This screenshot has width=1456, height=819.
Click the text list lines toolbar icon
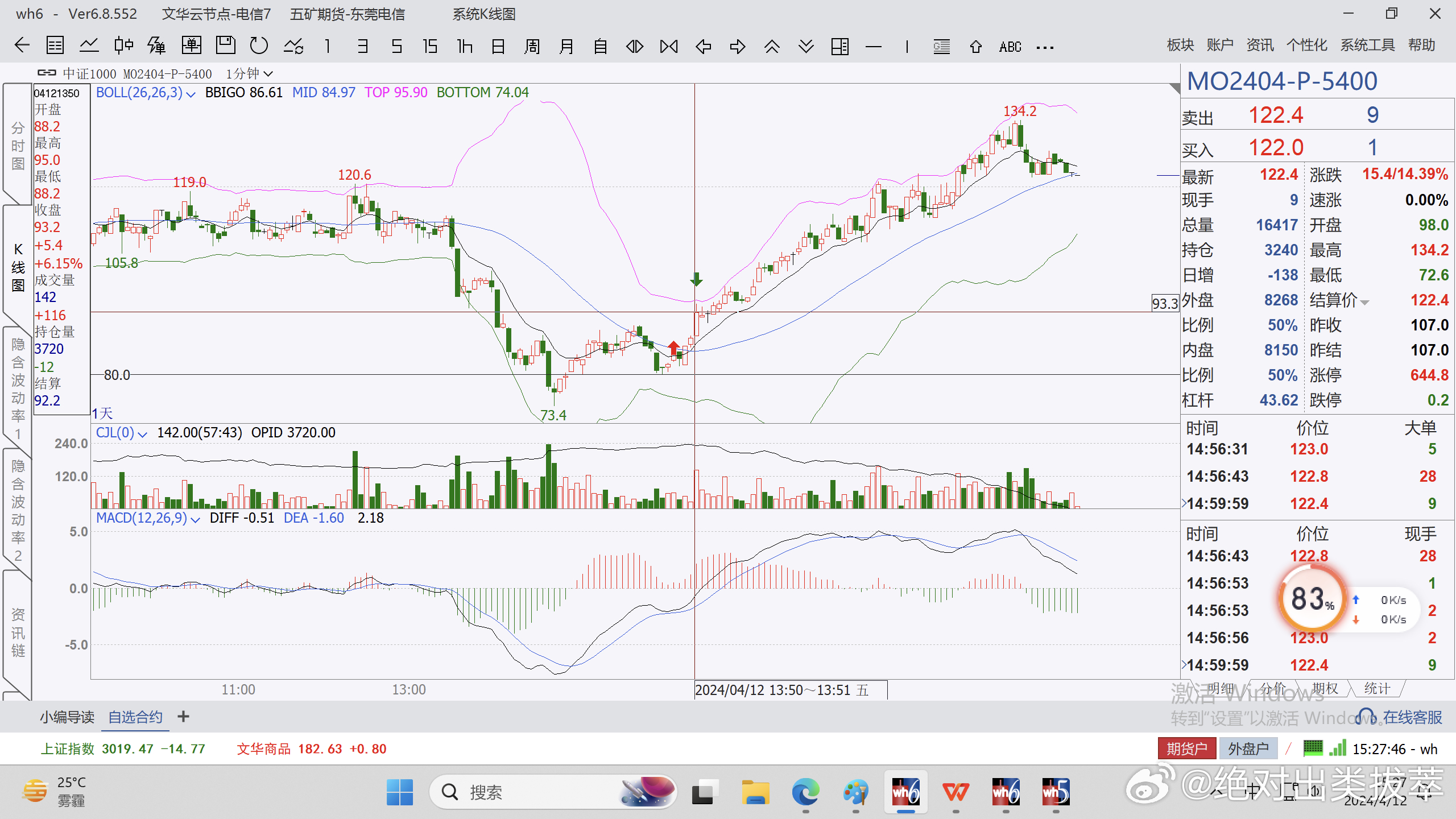[x=942, y=46]
